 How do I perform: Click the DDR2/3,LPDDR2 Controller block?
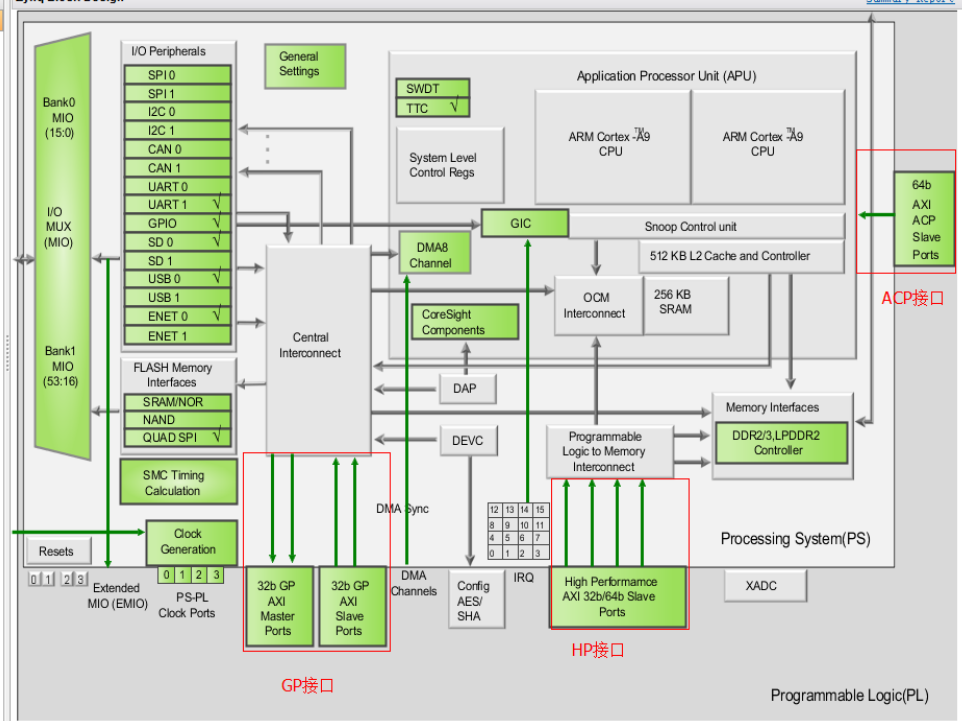pyautogui.click(x=782, y=441)
